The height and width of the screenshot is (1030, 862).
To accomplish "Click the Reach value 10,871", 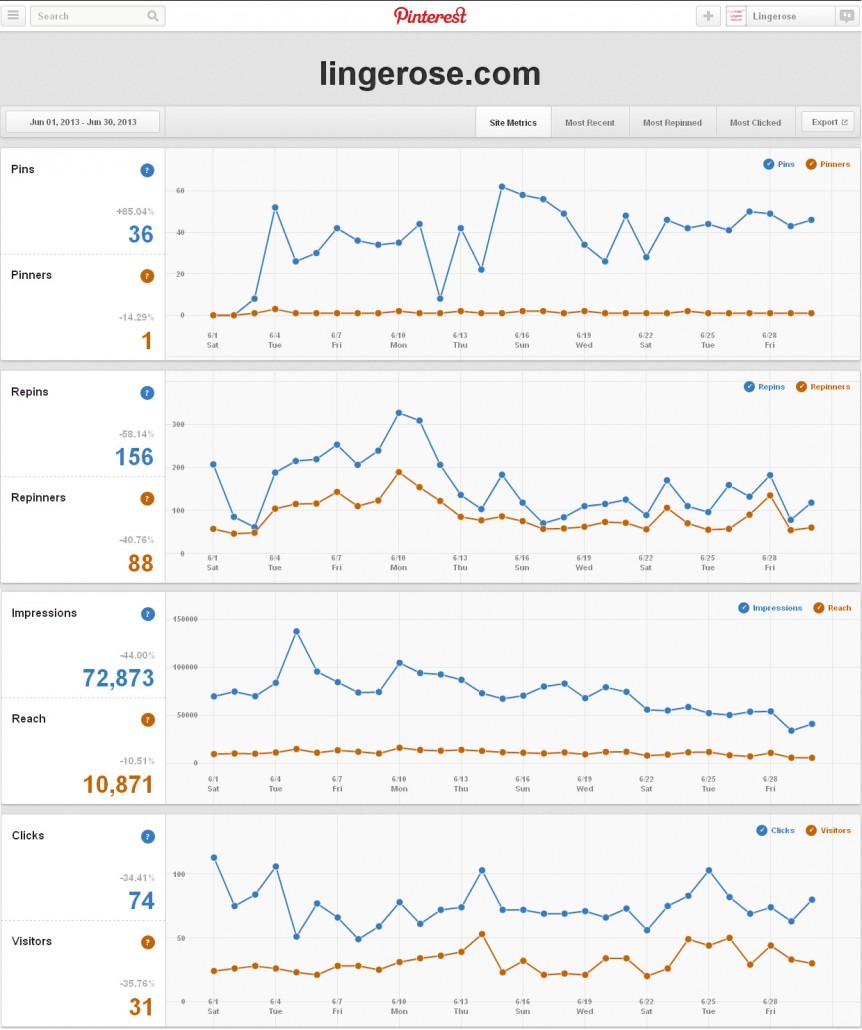I will [x=118, y=784].
